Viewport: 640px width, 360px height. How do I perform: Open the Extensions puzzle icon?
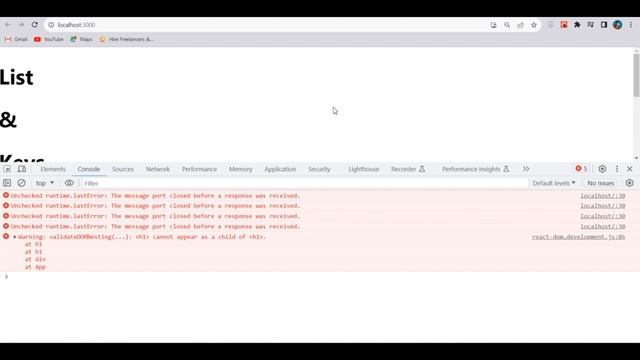coord(577,25)
